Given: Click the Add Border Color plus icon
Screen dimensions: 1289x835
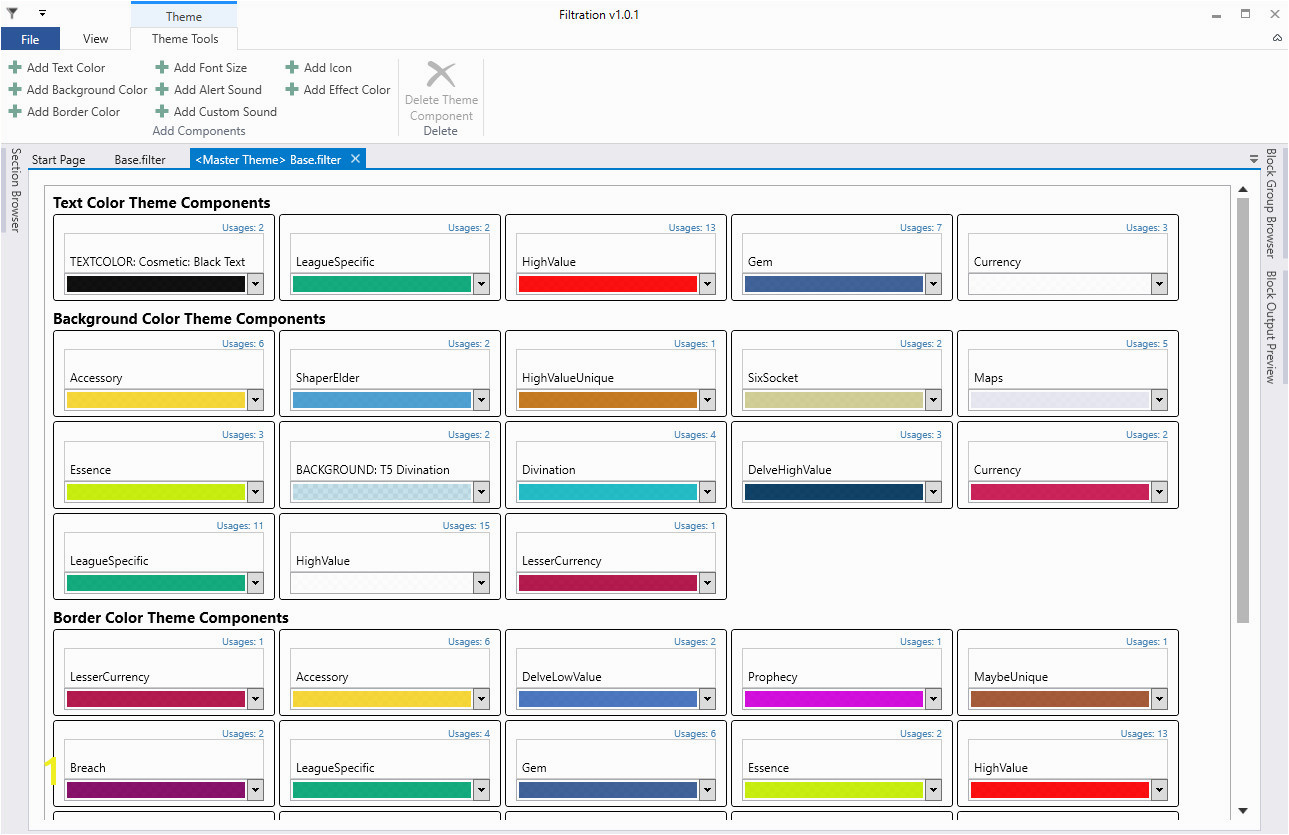Looking at the screenshot, I should (15, 112).
